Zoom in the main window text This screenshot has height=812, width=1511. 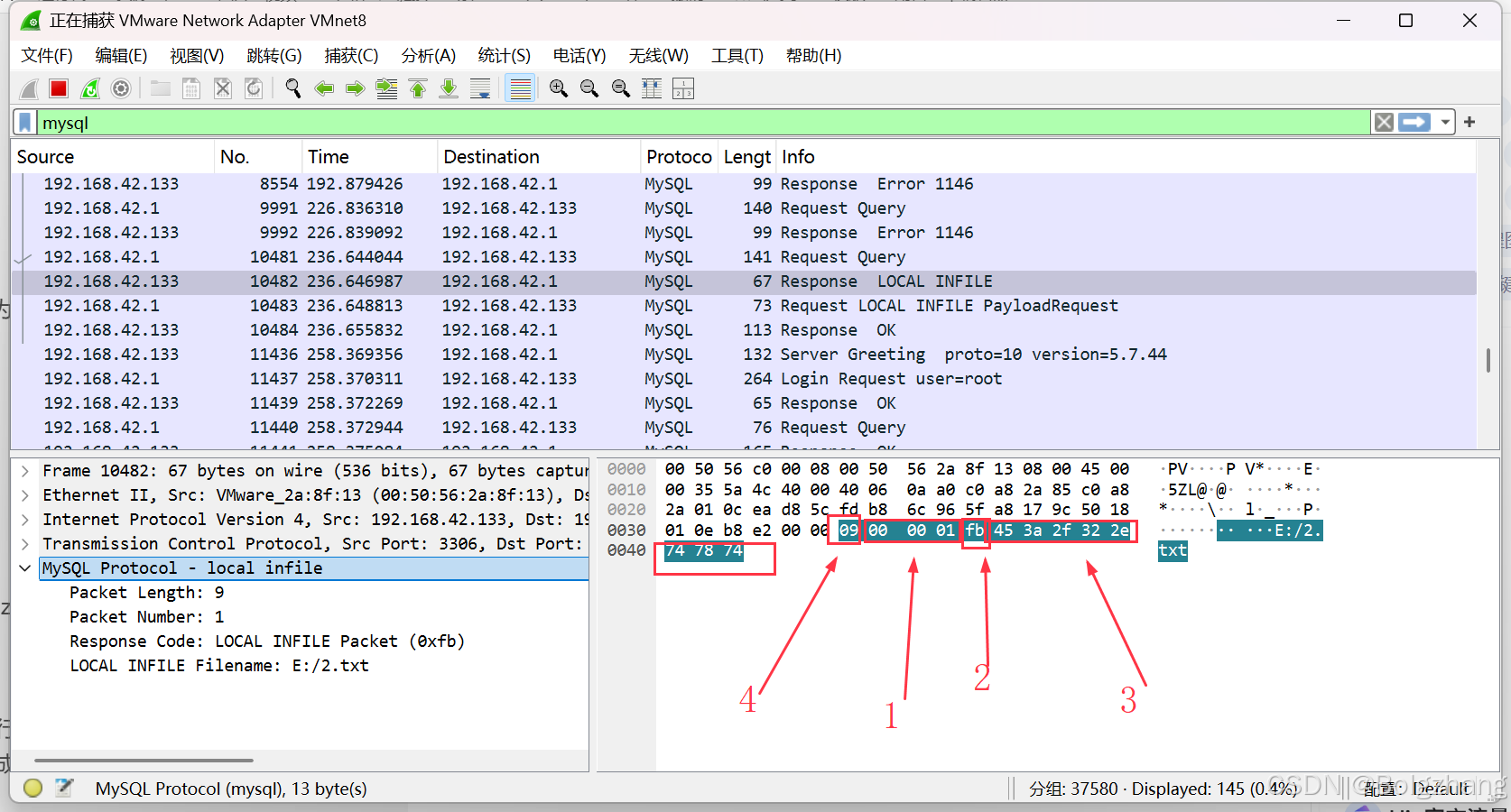[x=559, y=88]
